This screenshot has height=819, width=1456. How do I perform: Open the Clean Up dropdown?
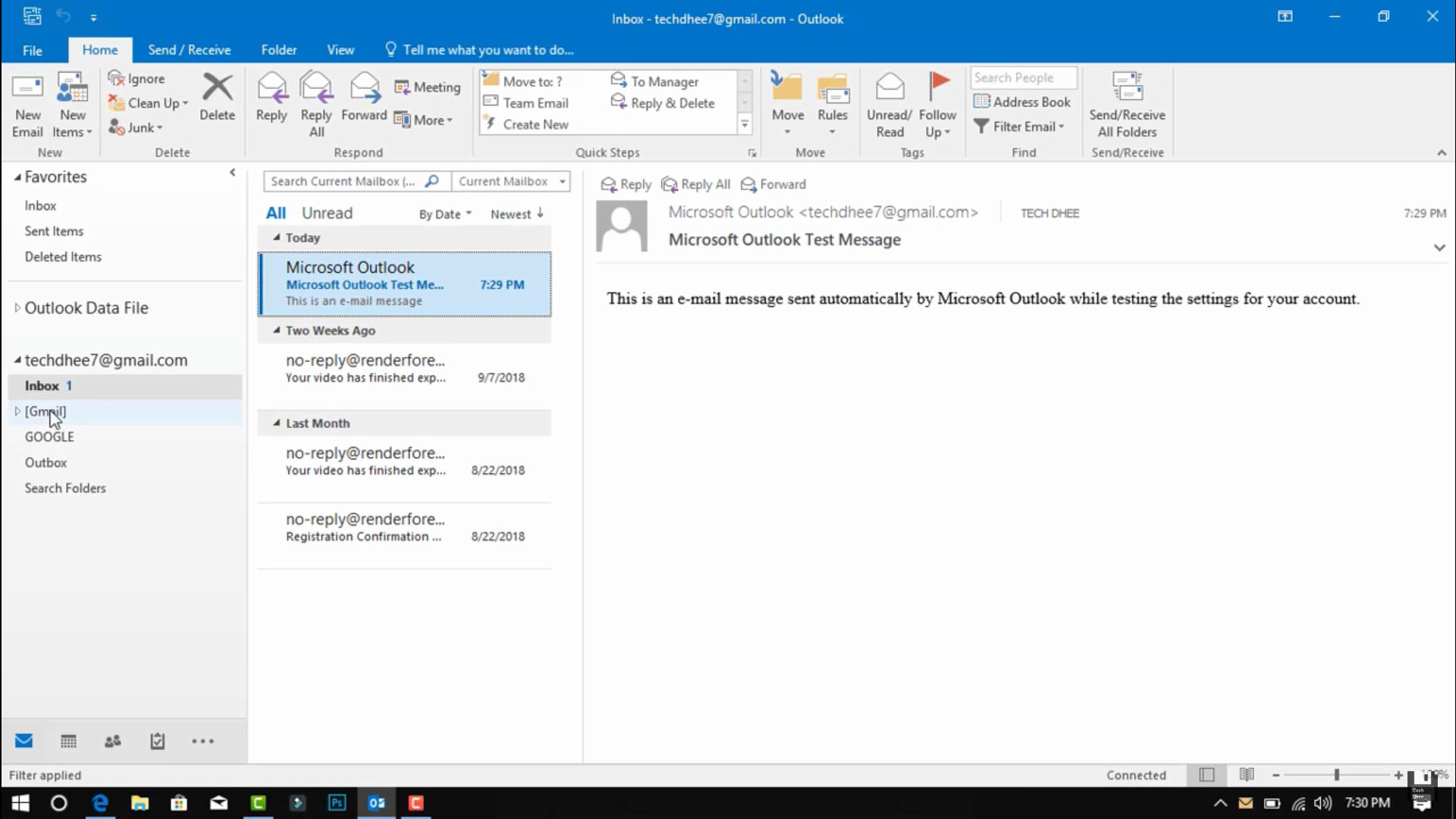click(x=149, y=103)
